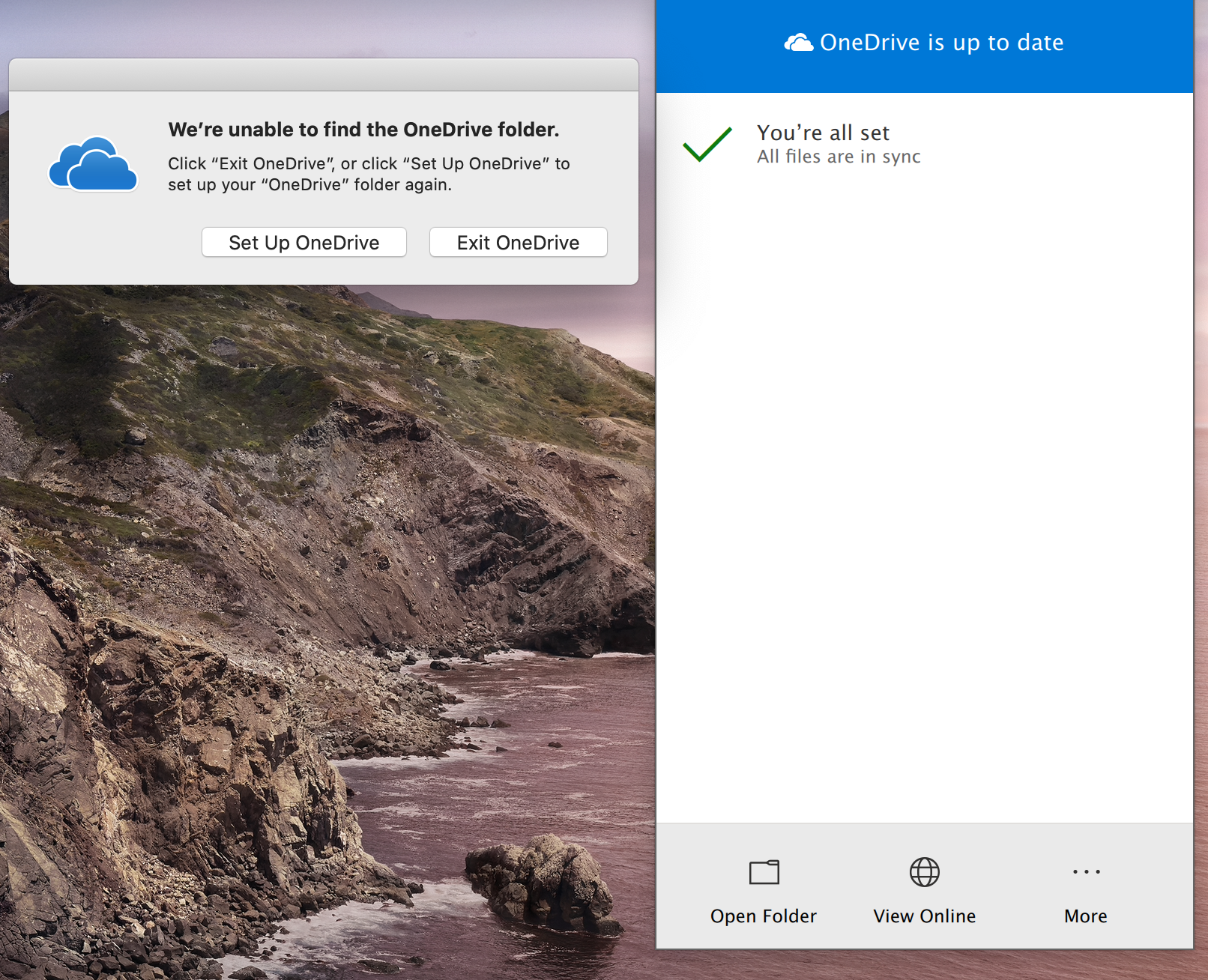Click the Open Folder label
This screenshot has width=1208, height=980.
[x=764, y=916]
